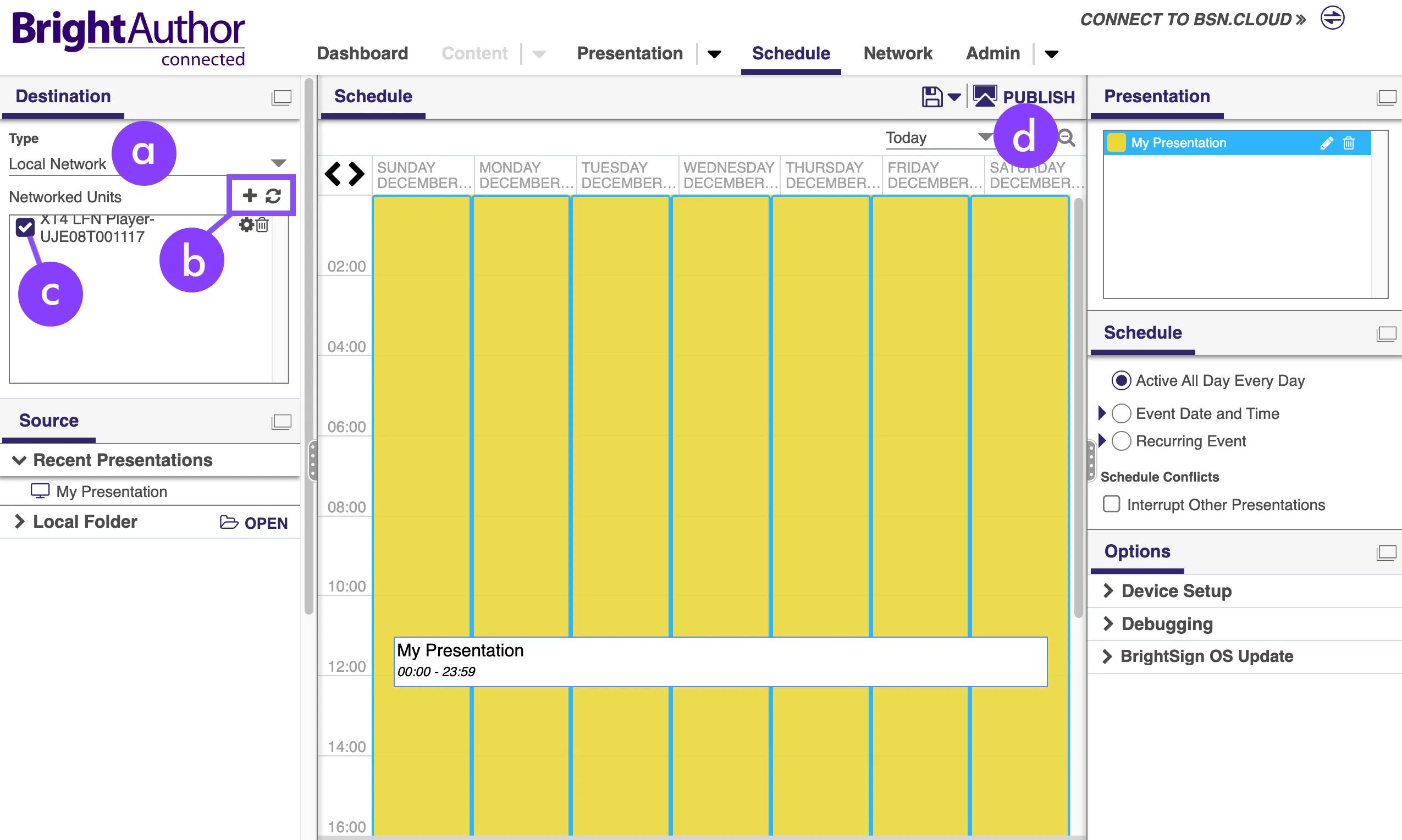This screenshot has width=1402, height=840.
Task: Enable Interrupt Other Presentations
Action: click(1111, 504)
